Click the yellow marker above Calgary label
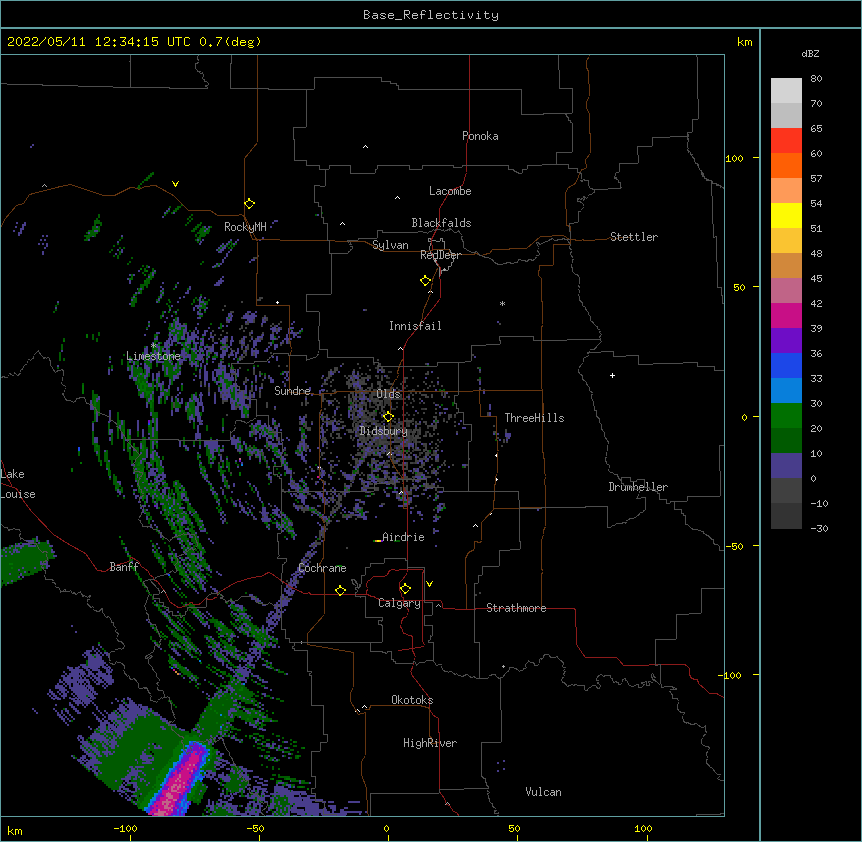This screenshot has height=842, width=862. click(x=405, y=589)
